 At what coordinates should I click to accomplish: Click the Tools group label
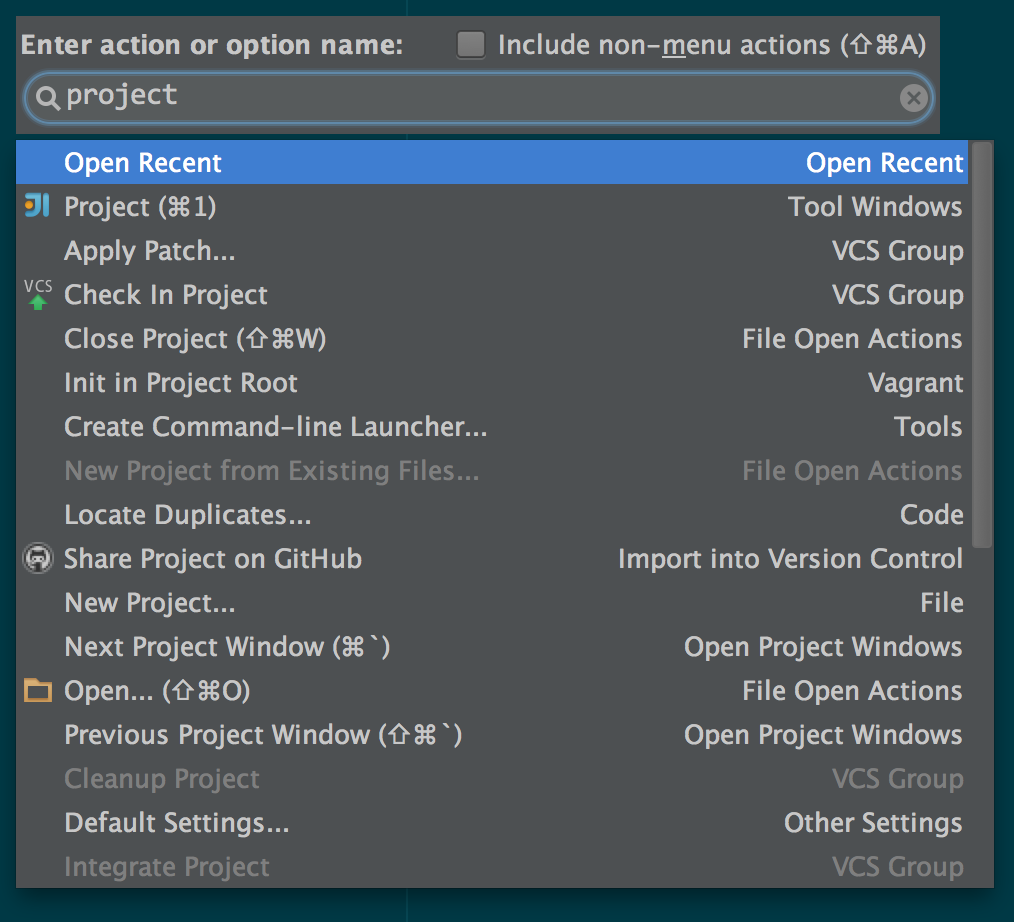point(928,427)
